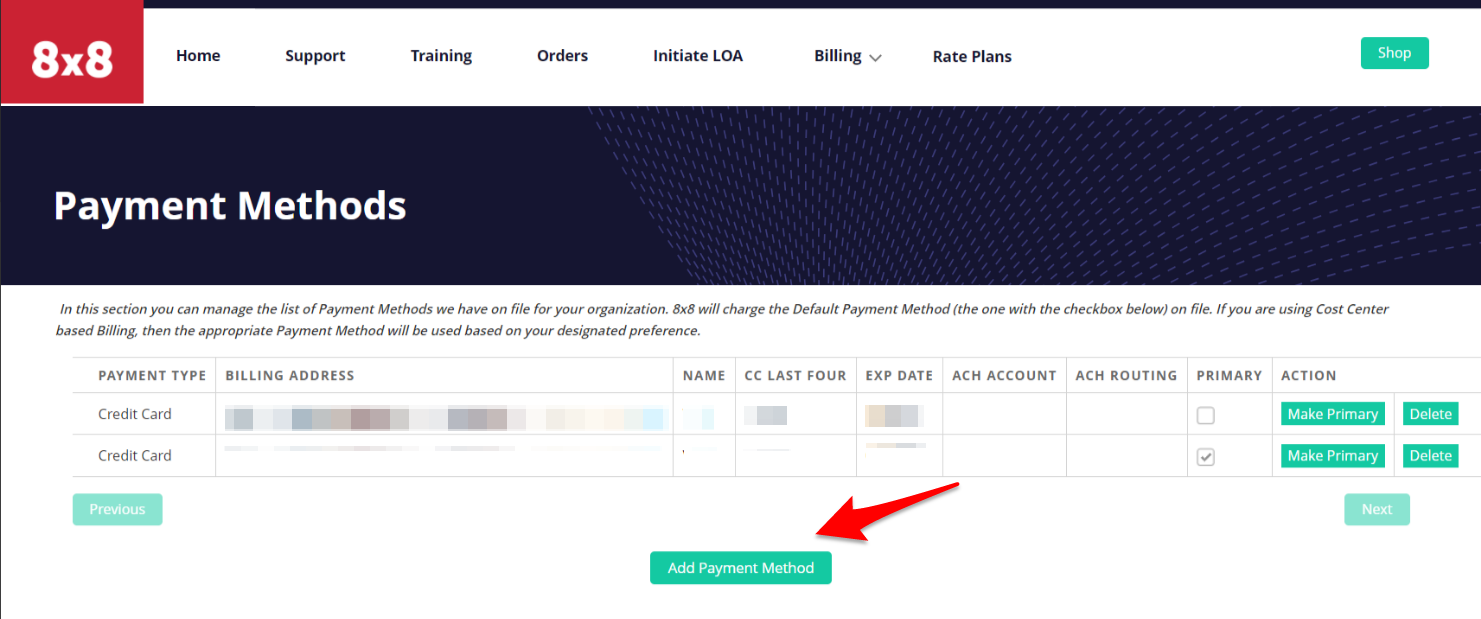Click the 8x8 logo

point(72,58)
